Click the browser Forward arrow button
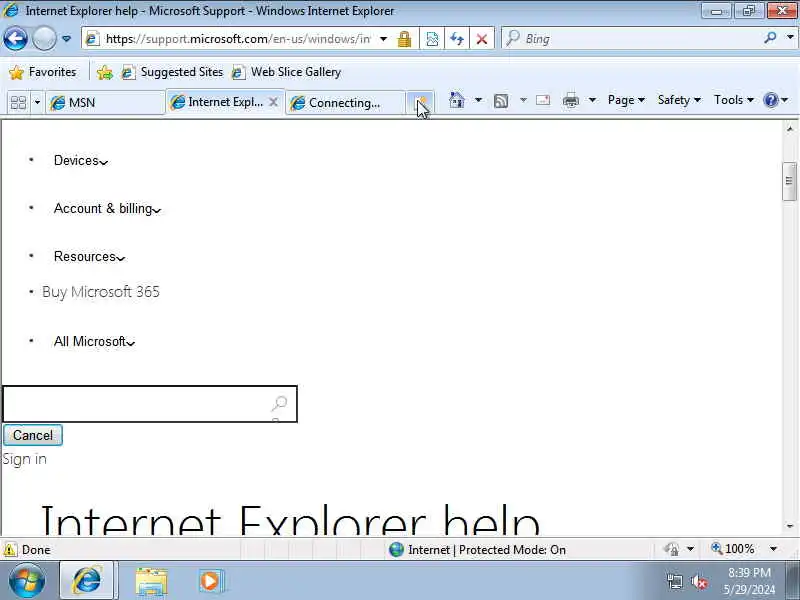 (x=44, y=38)
